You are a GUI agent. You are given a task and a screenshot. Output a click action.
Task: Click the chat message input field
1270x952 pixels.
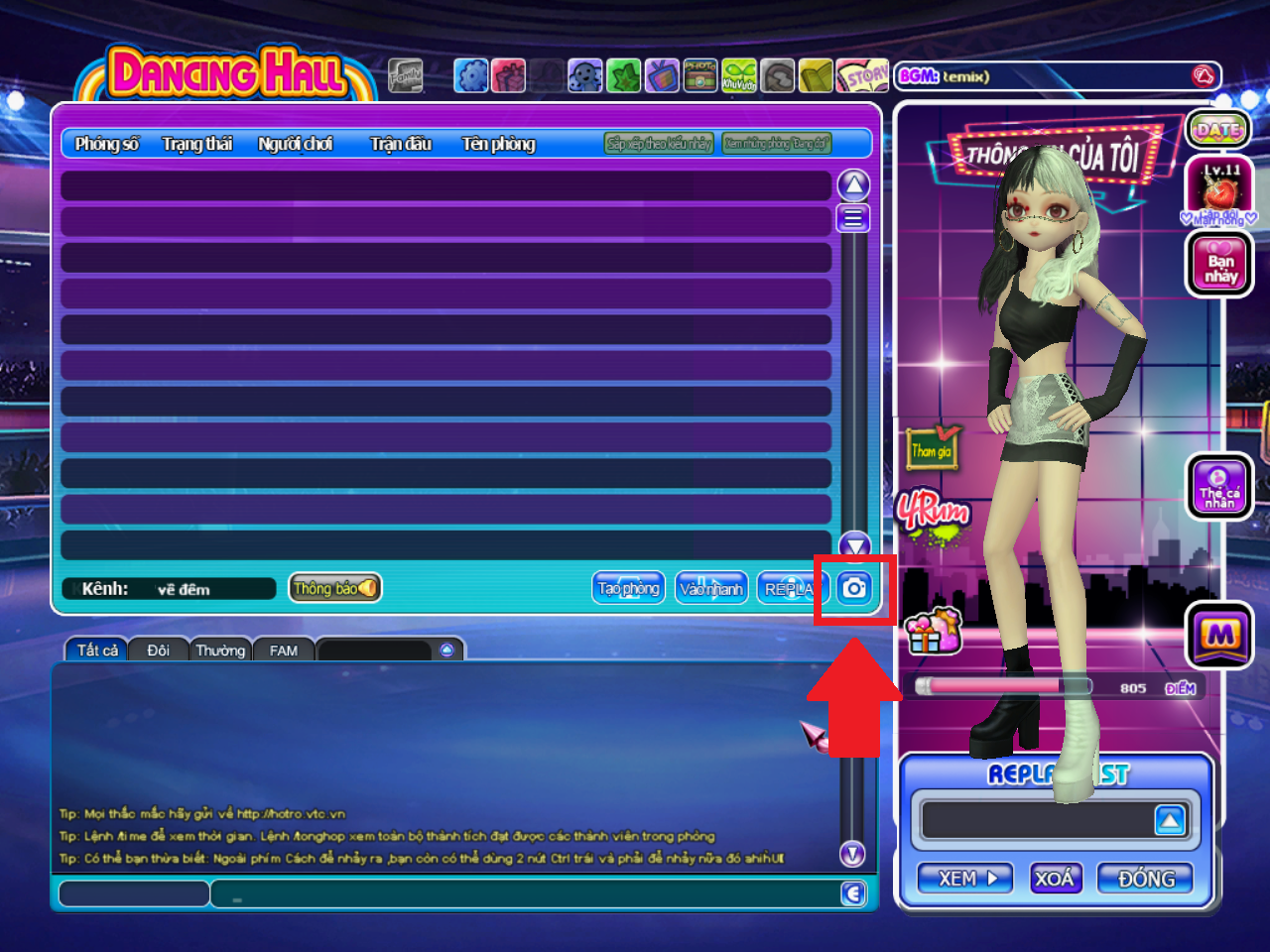(526, 893)
